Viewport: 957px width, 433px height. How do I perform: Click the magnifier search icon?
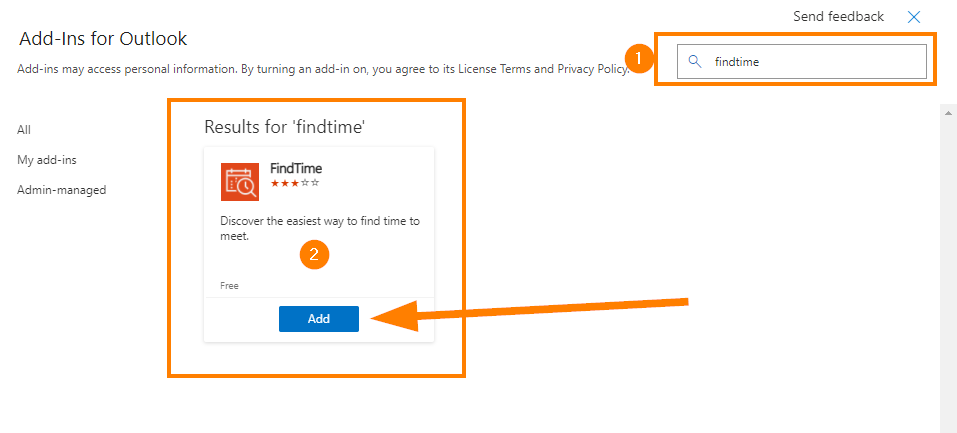pyautogui.click(x=694, y=61)
